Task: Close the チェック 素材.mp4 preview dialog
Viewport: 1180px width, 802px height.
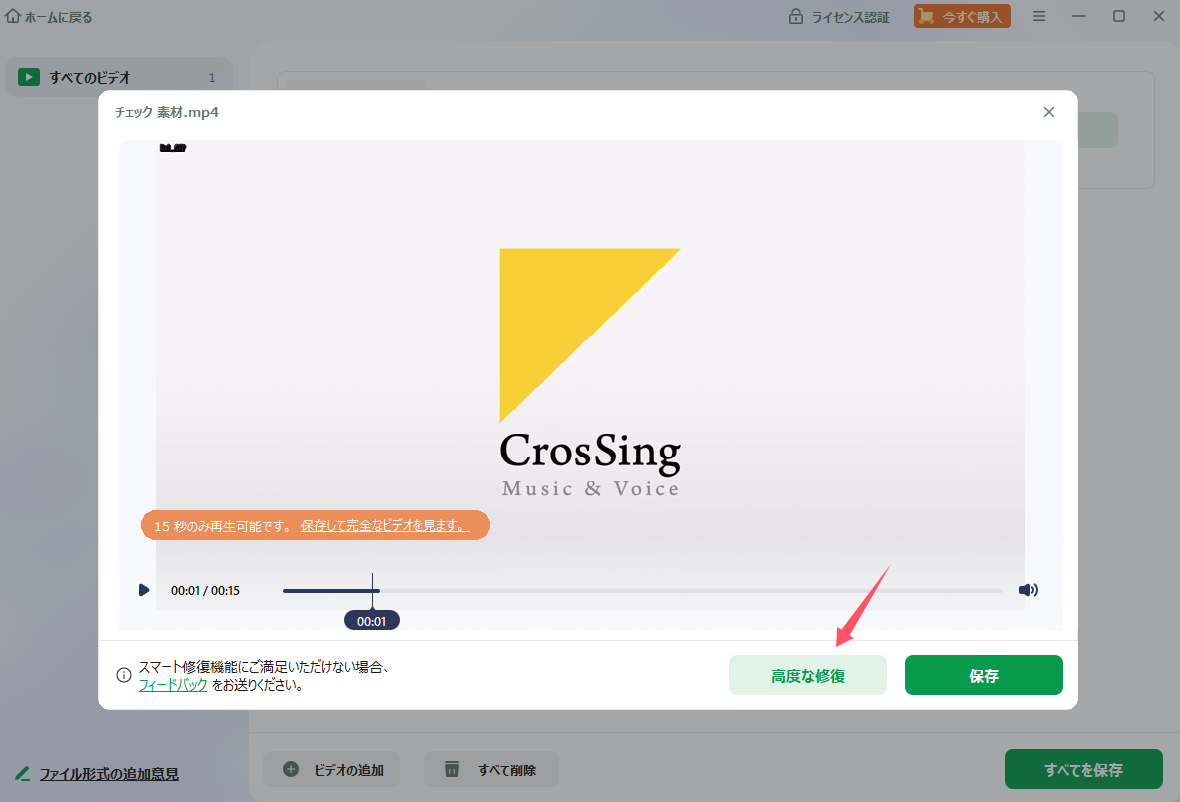Action: pos(1048,112)
